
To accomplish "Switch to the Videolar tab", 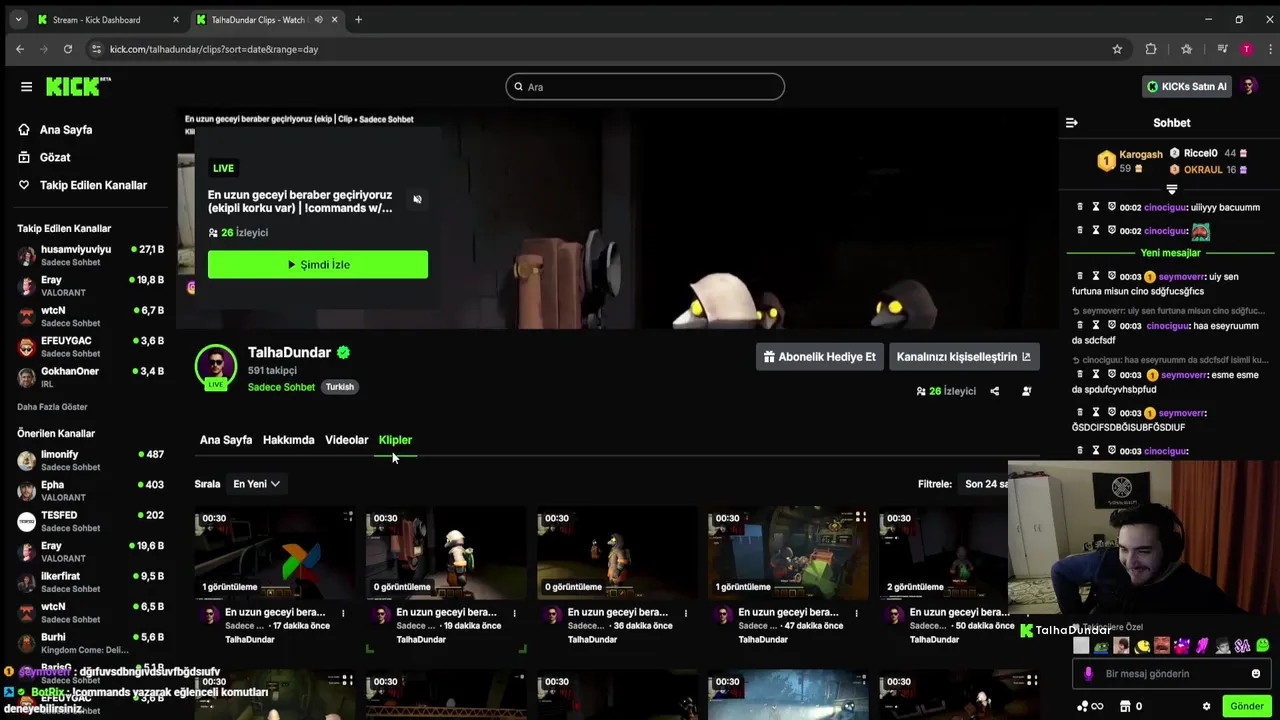I will click(x=346, y=440).
